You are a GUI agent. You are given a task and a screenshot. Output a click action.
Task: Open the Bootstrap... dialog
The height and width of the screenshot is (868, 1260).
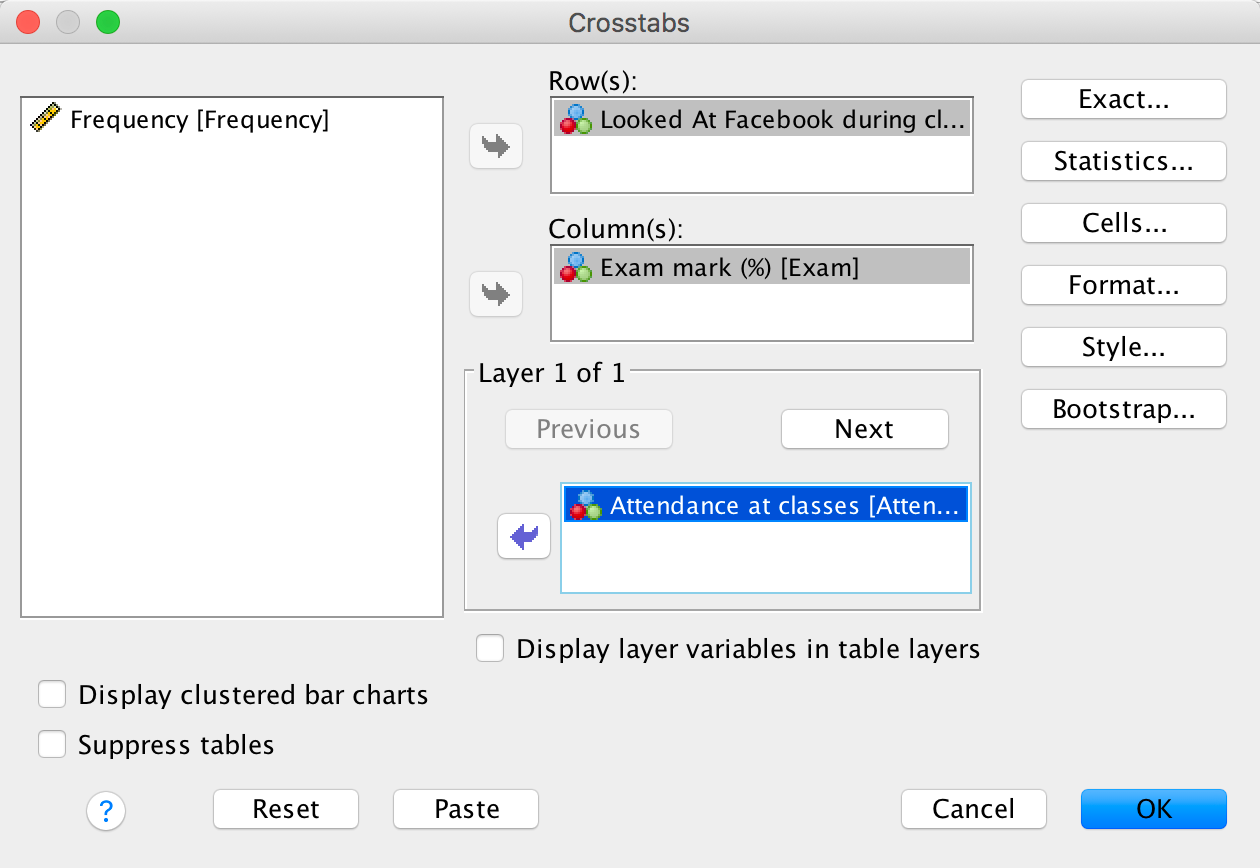pos(1123,410)
